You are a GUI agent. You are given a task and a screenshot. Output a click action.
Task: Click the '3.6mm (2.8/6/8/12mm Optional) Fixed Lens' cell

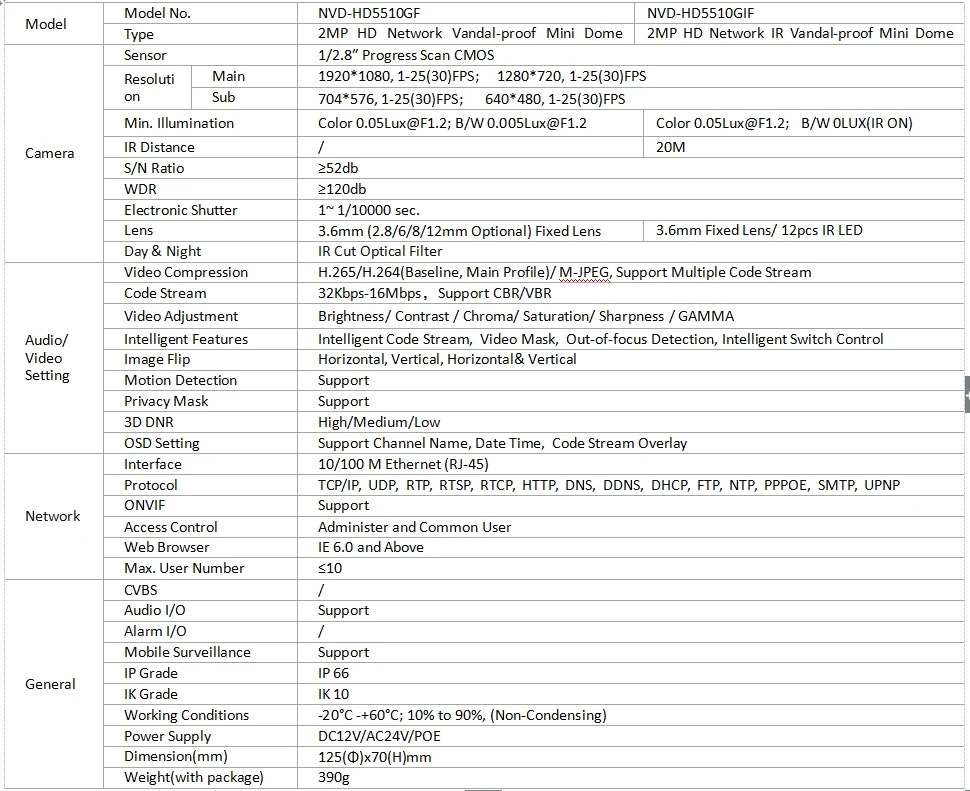click(460, 231)
